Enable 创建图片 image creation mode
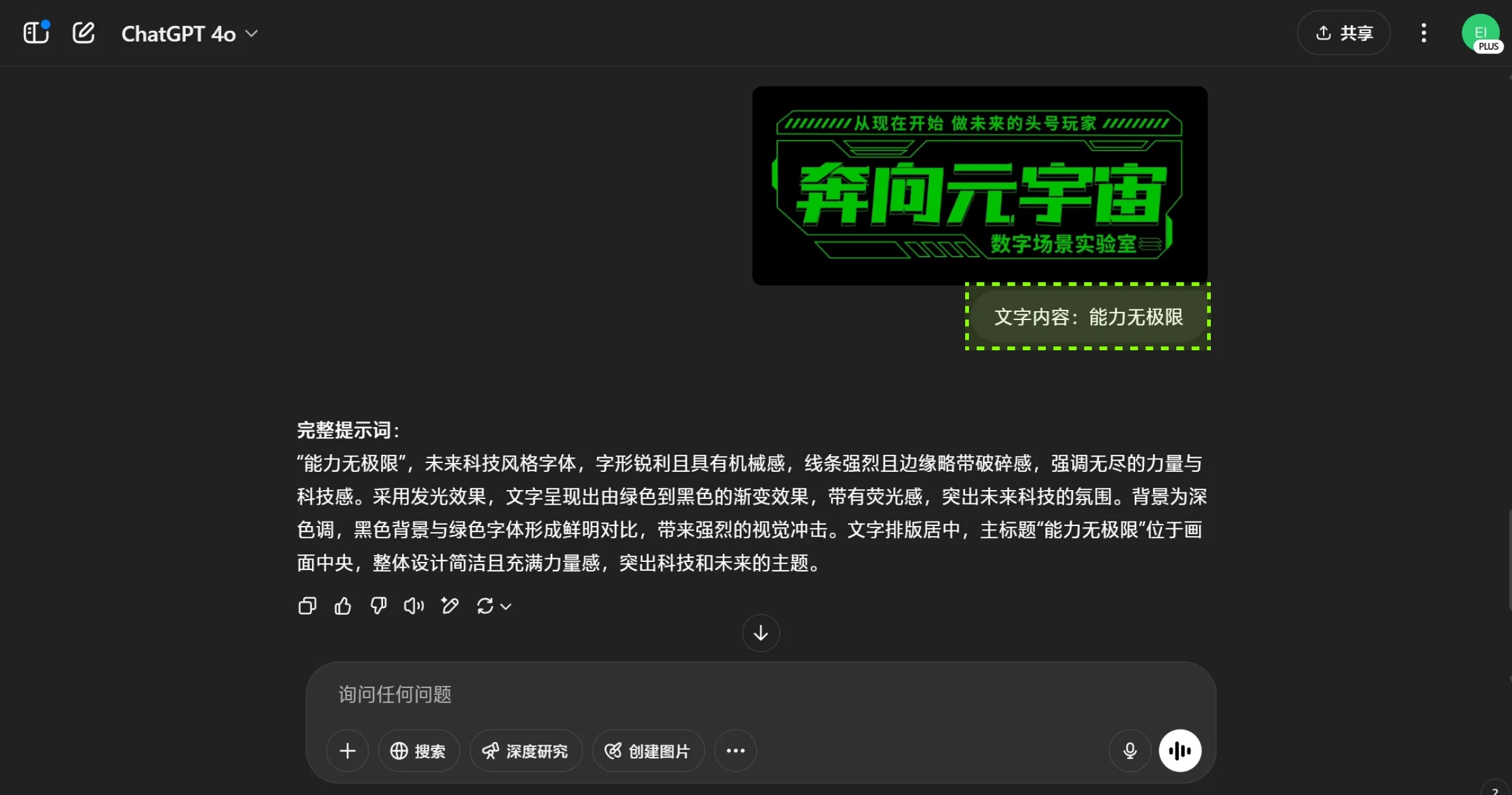This screenshot has height=795, width=1512. pos(648,750)
